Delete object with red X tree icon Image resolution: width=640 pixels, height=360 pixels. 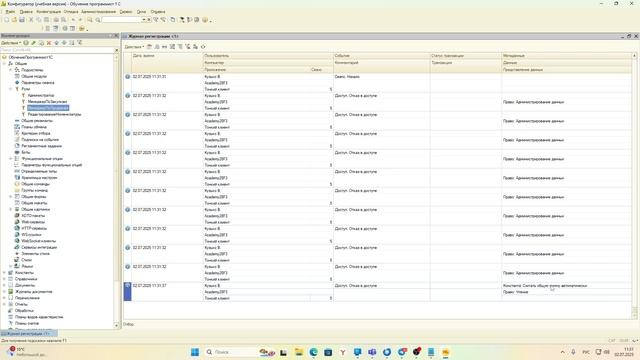pyautogui.click(x=49, y=43)
